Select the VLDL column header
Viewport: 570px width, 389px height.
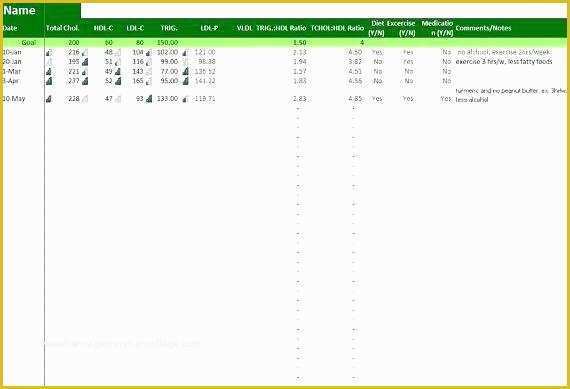pos(244,28)
